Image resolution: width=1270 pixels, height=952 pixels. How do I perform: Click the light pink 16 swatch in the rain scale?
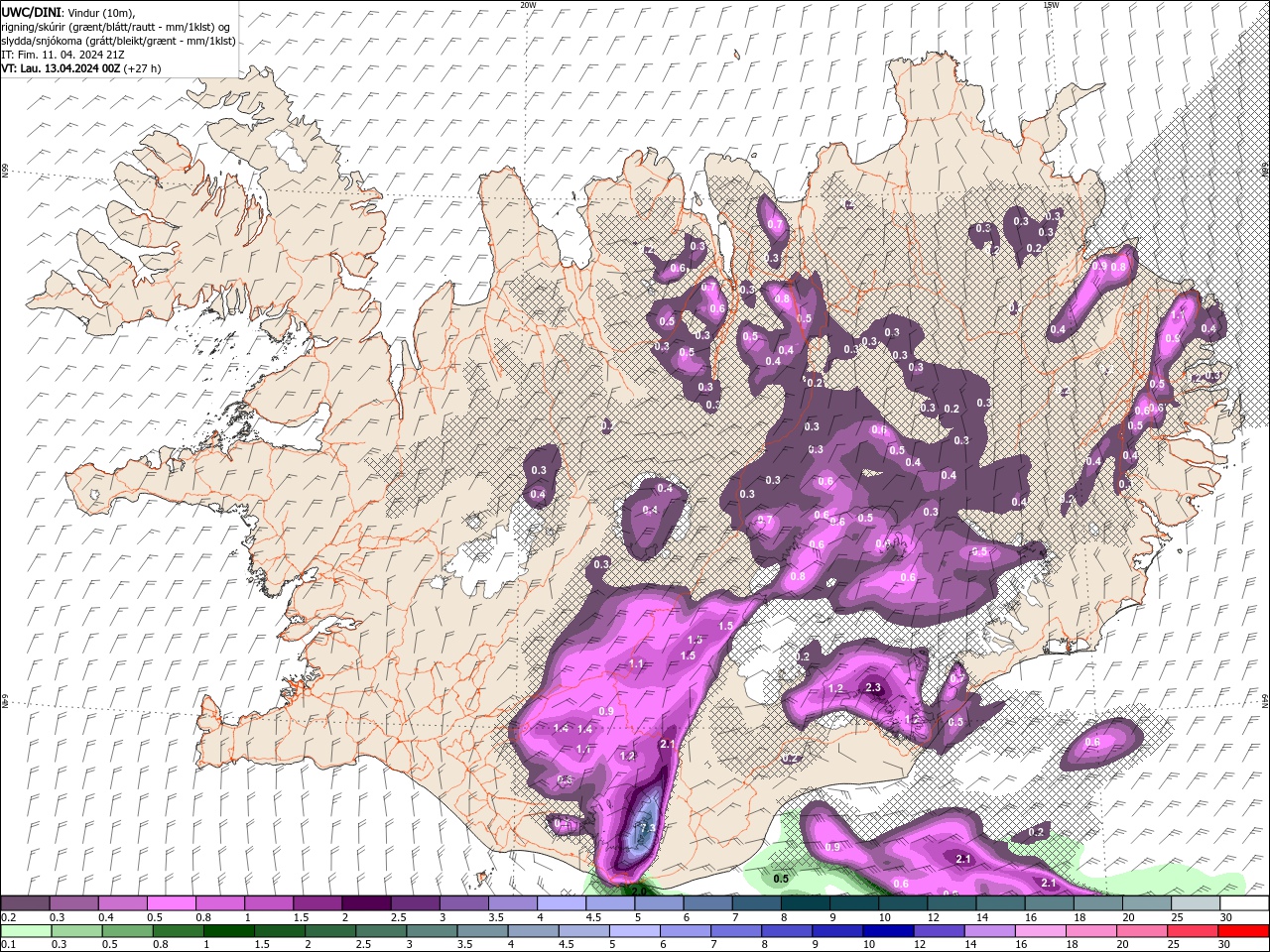coord(1041,931)
